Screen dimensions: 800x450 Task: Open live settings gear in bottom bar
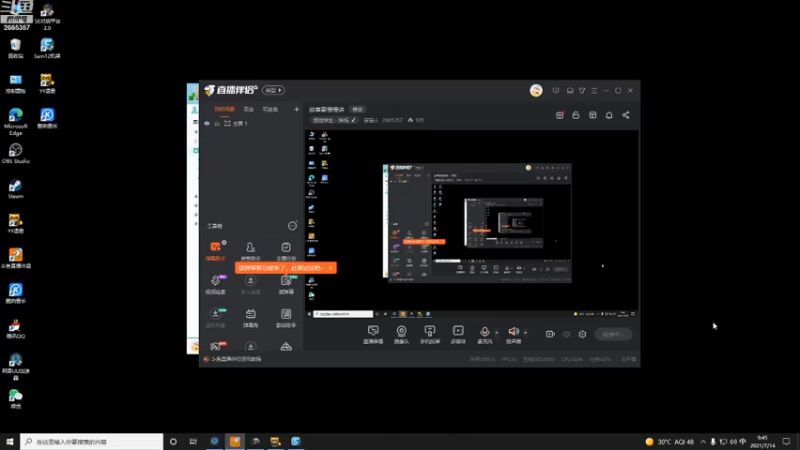582,334
